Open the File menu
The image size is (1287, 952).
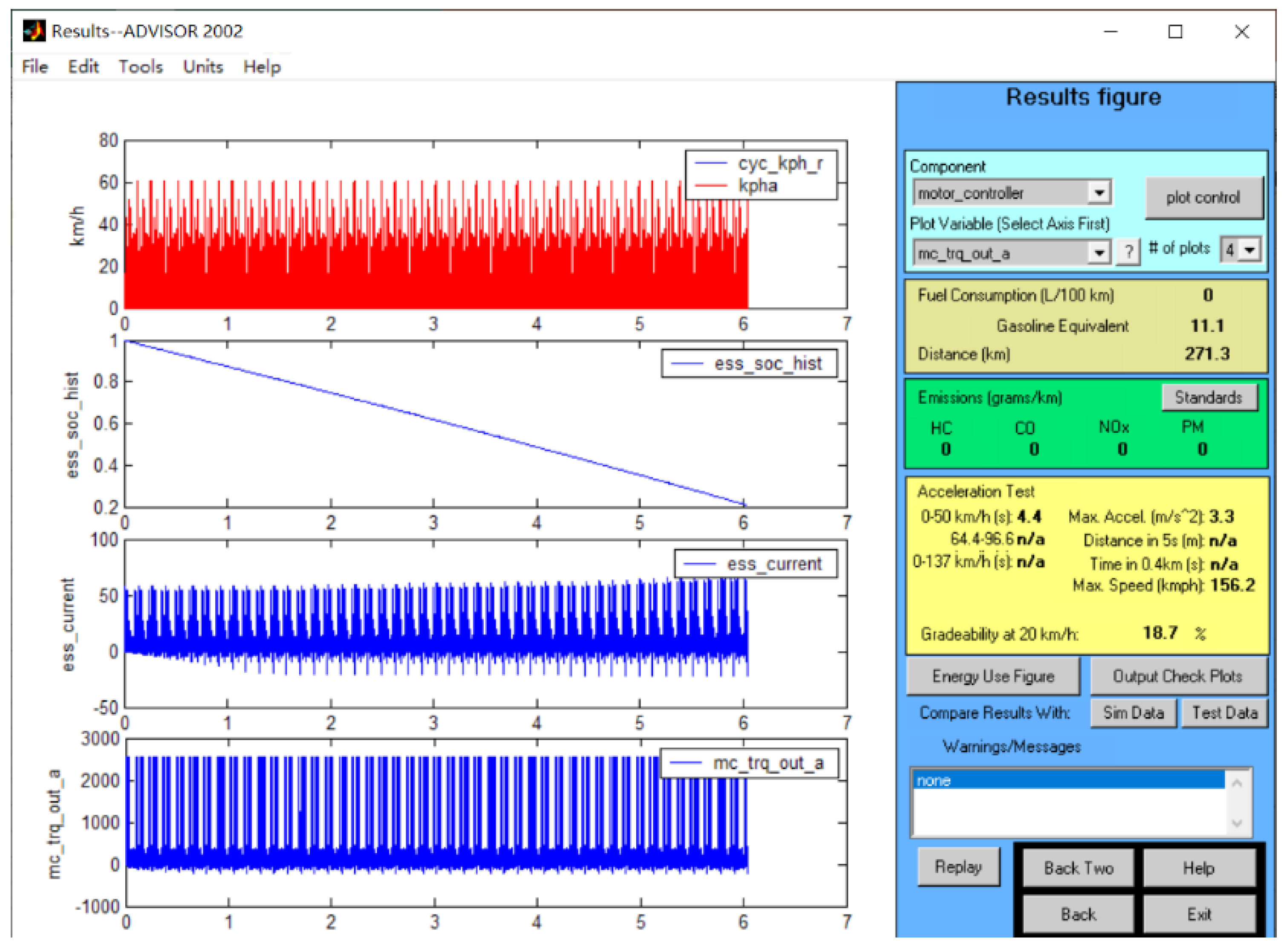35,67
